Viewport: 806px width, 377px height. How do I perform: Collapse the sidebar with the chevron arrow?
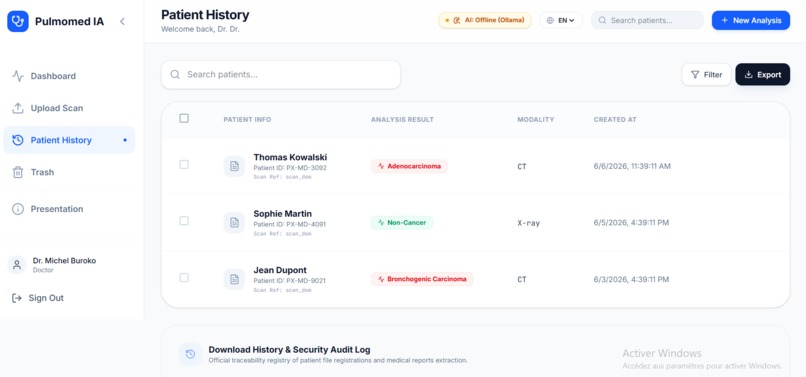tap(122, 21)
